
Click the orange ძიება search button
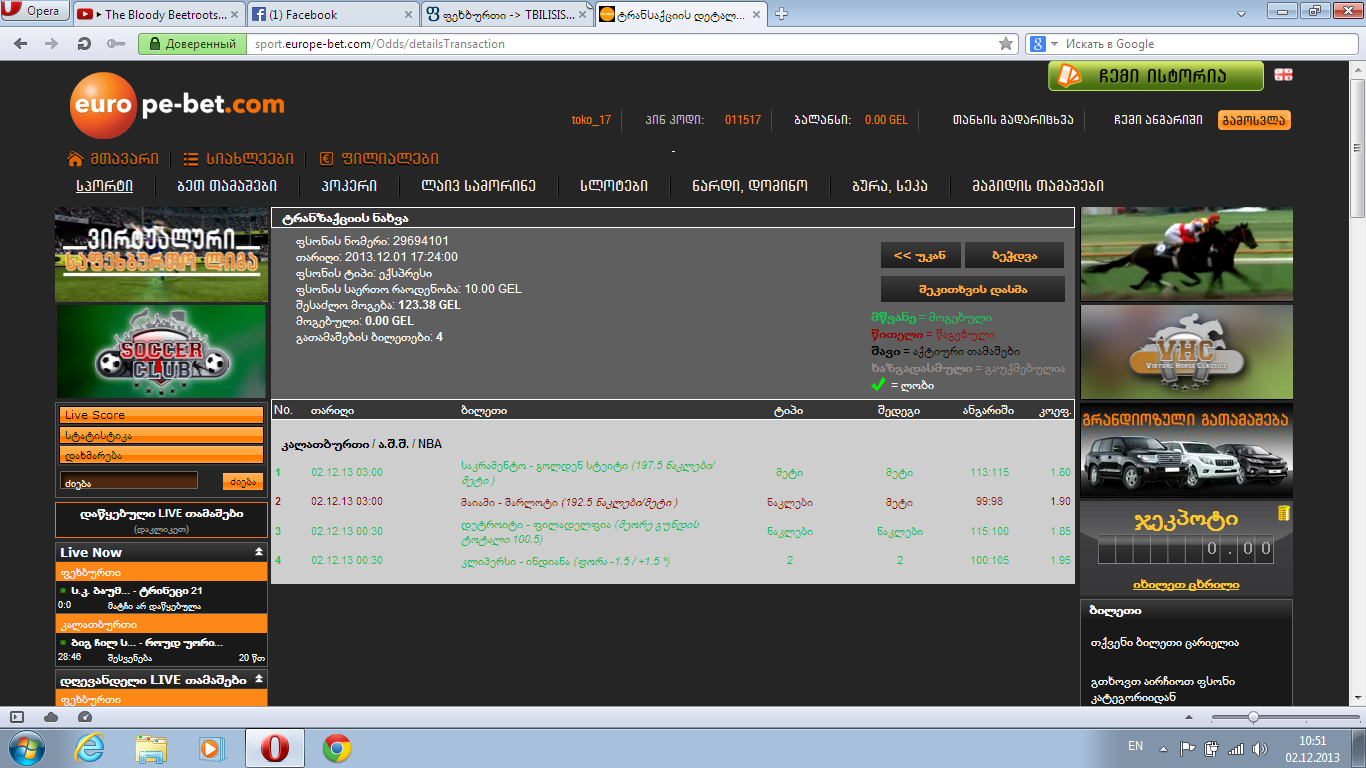pyautogui.click(x=243, y=481)
